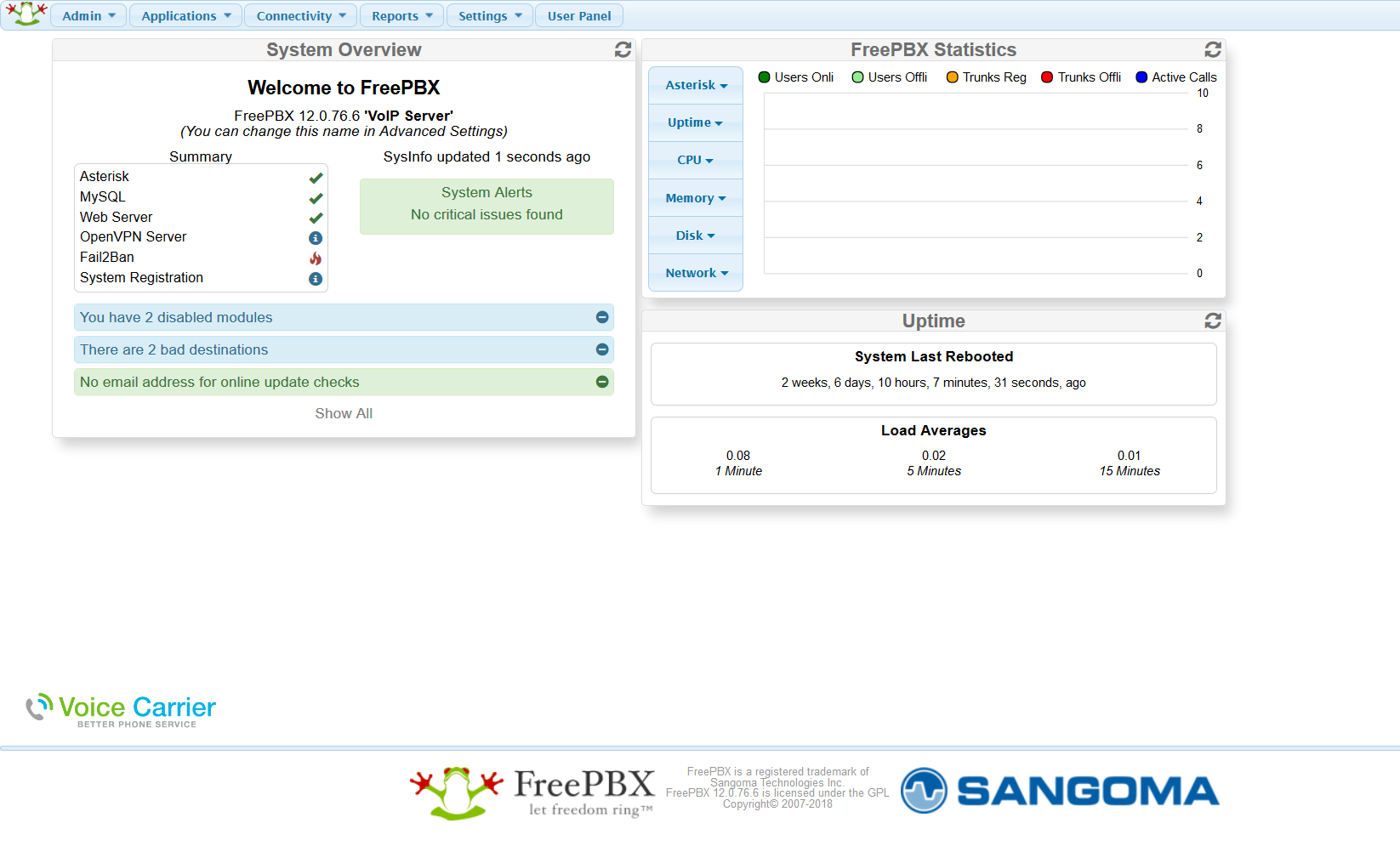Click the 'SysInfo updated' timestamp text
Image resolution: width=1400 pixels, height=846 pixels.
pyautogui.click(x=487, y=156)
